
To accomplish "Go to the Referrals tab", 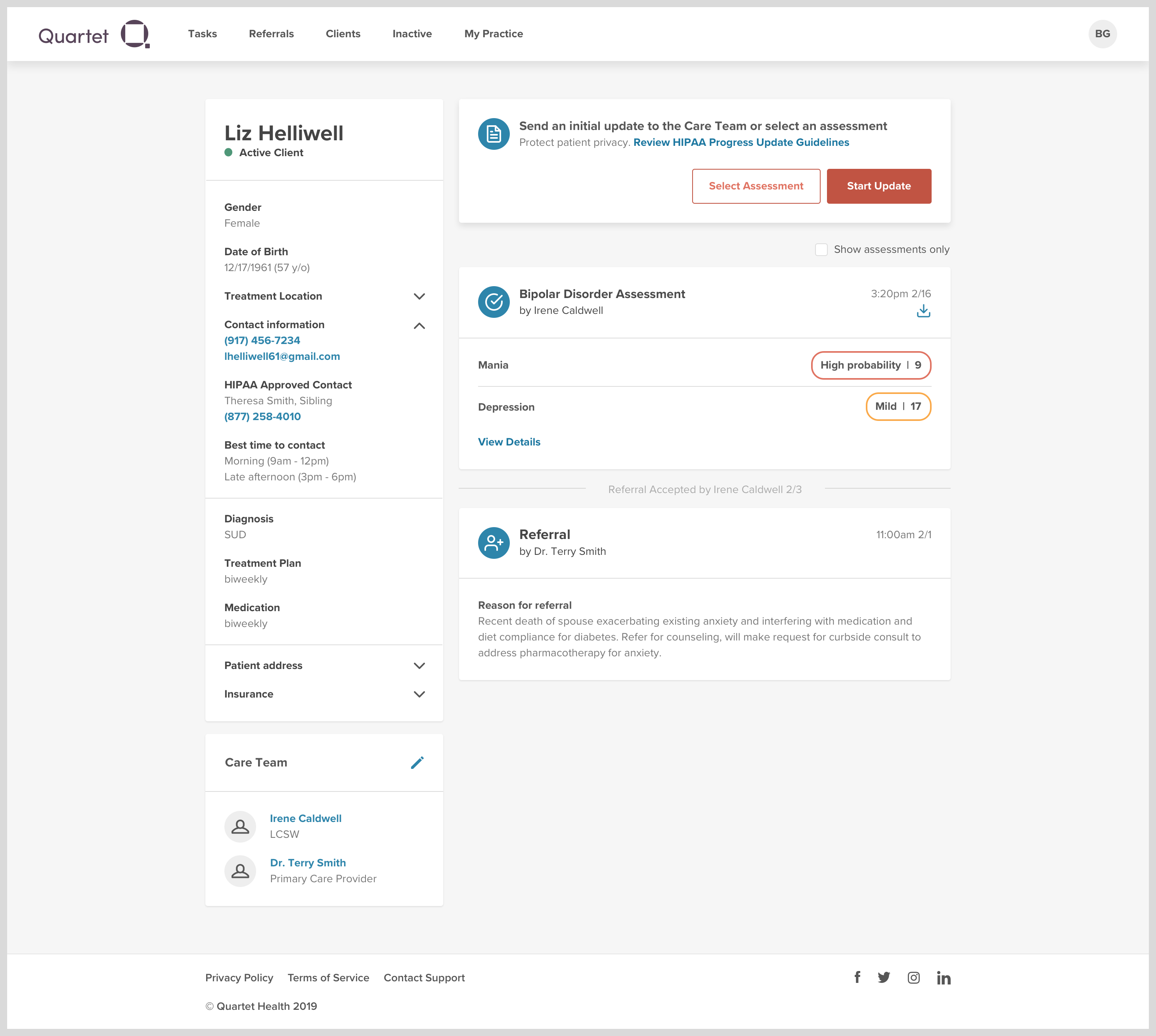I will tap(271, 34).
